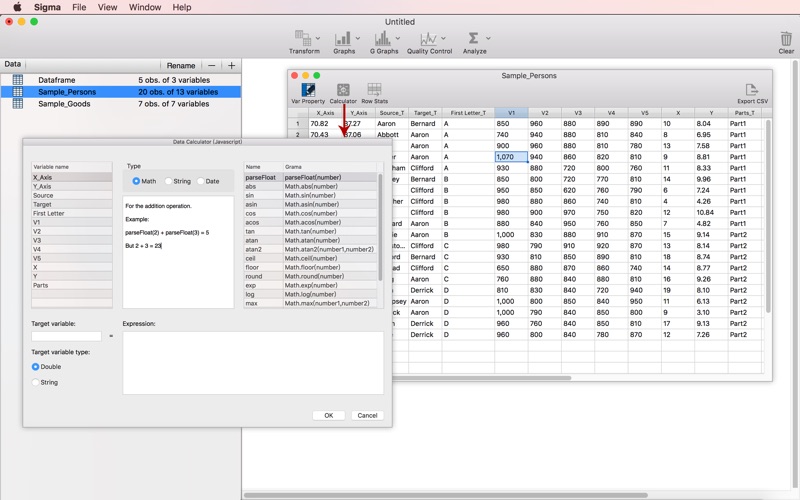
Task: Select Parts in Variable name list
Action: (72, 285)
